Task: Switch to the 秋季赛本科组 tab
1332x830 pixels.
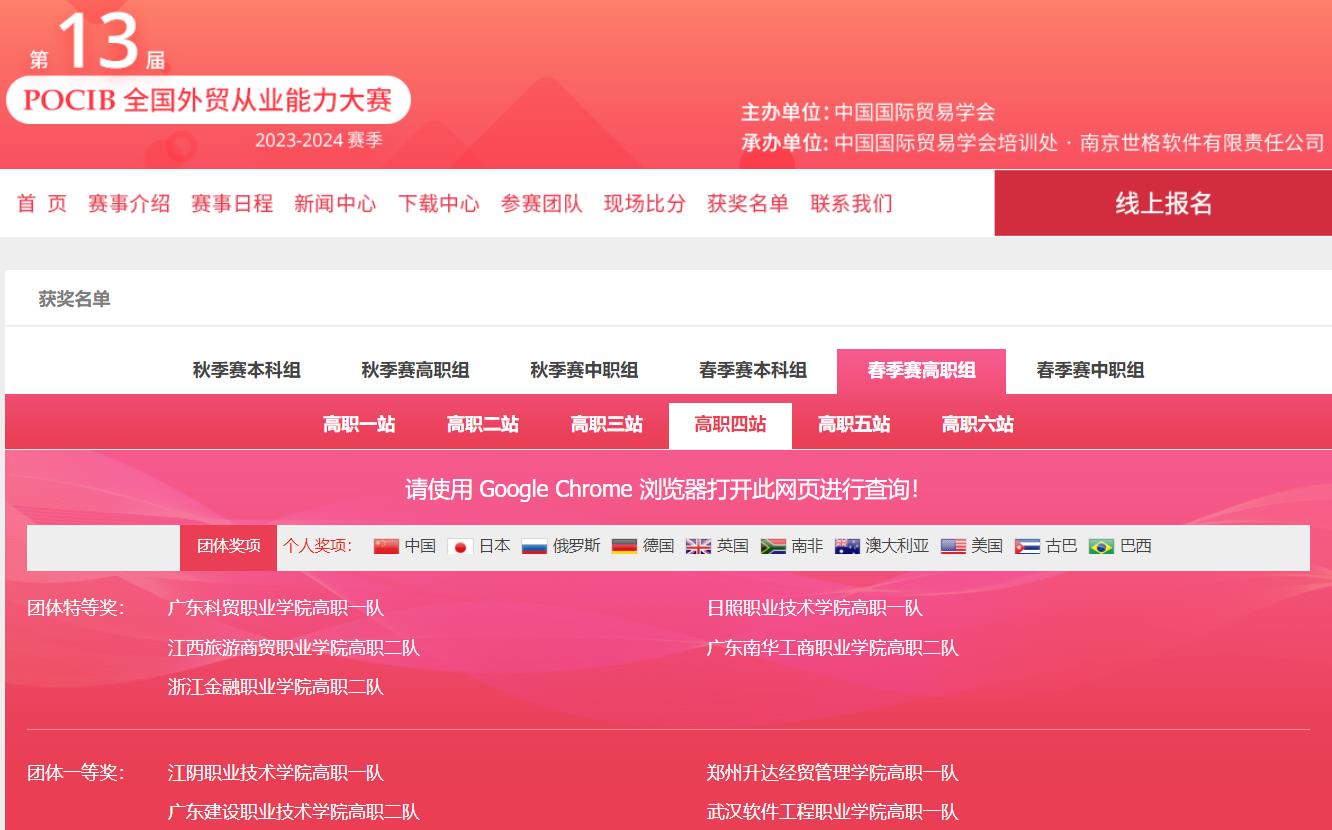Action: (x=246, y=370)
